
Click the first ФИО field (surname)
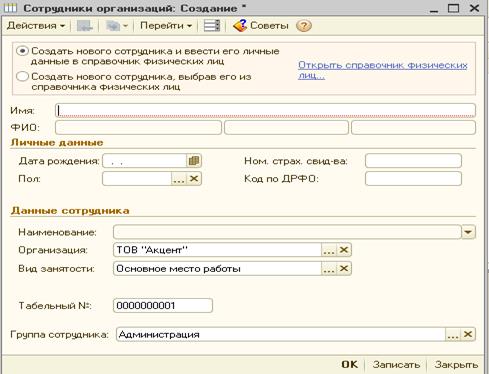138,128
